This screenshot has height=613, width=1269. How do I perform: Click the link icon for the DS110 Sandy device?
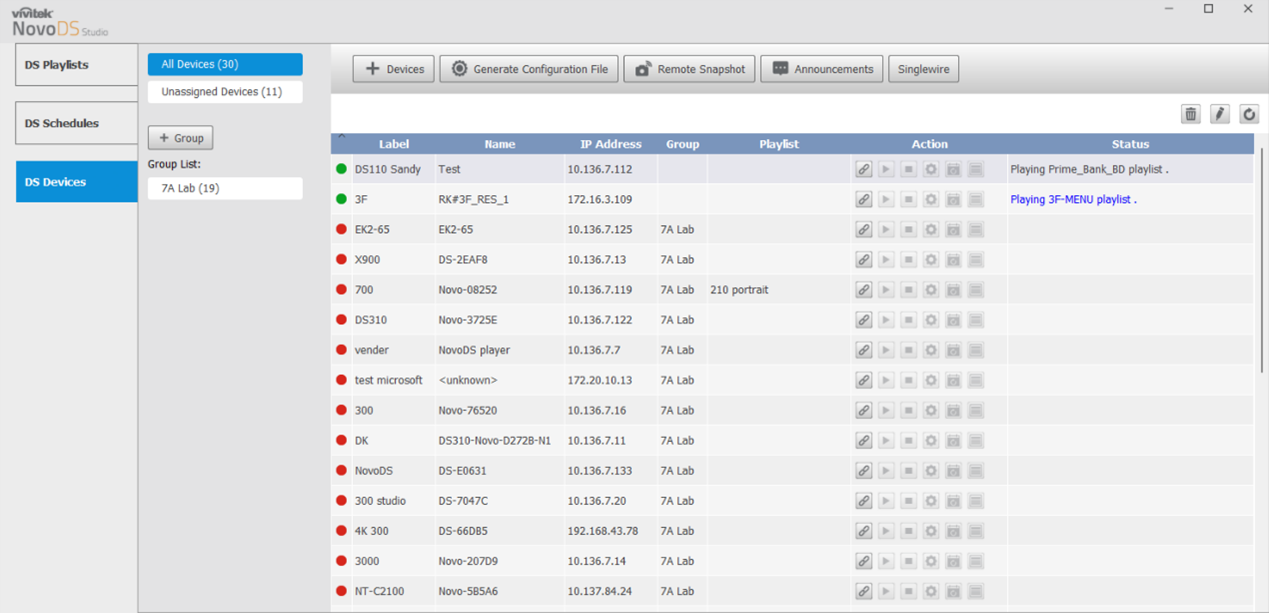click(x=863, y=170)
